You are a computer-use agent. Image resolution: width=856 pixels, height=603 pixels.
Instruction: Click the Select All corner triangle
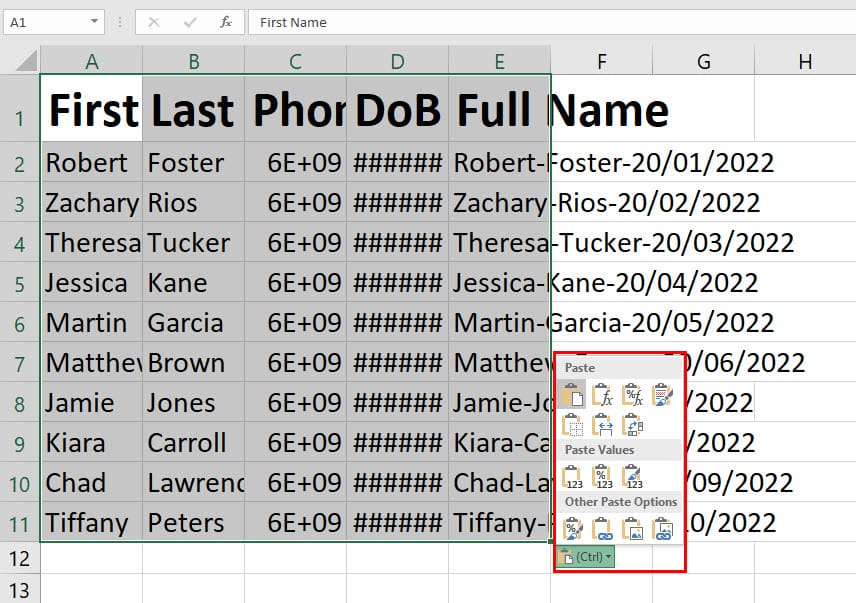(26, 60)
